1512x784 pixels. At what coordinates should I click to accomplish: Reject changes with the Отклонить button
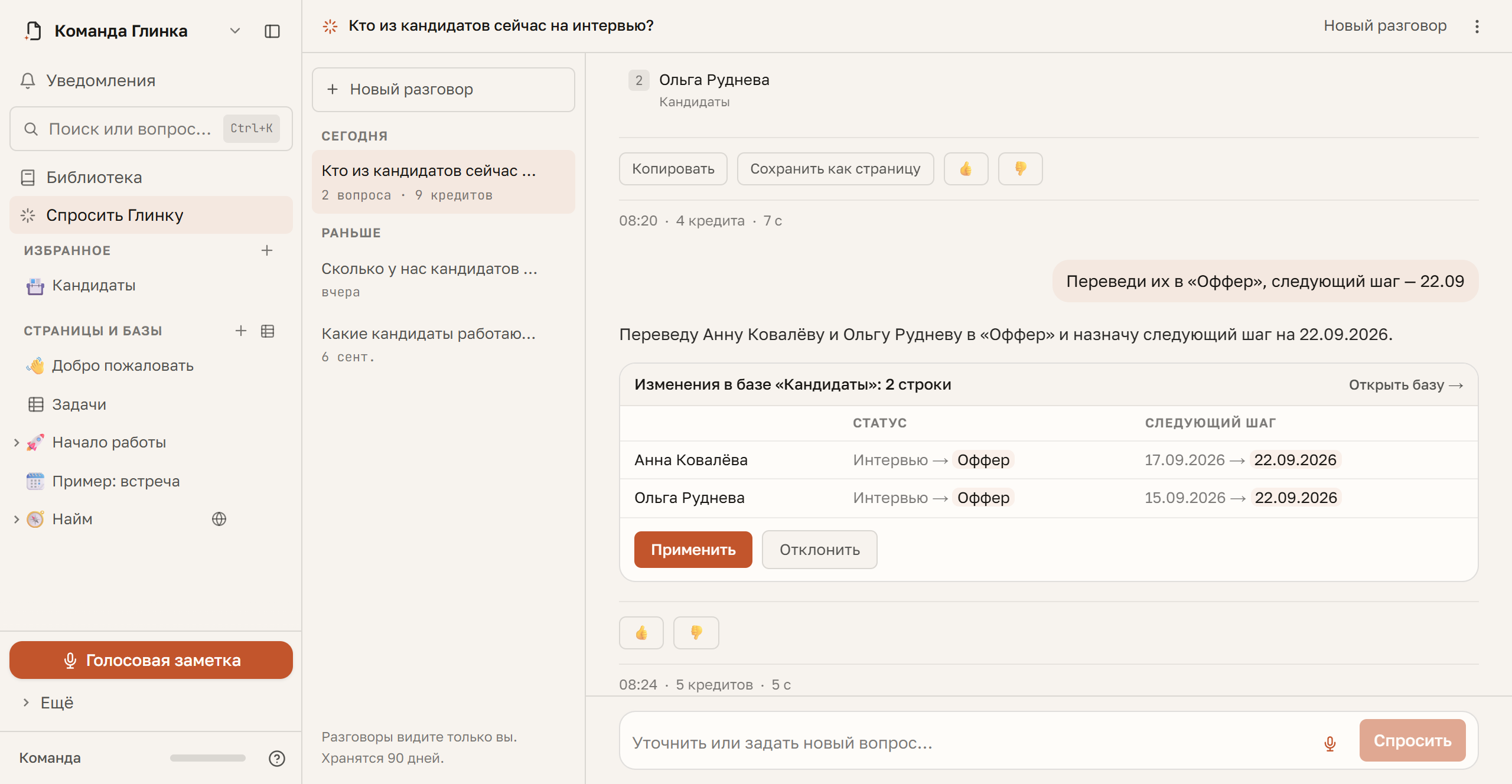[820, 550]
